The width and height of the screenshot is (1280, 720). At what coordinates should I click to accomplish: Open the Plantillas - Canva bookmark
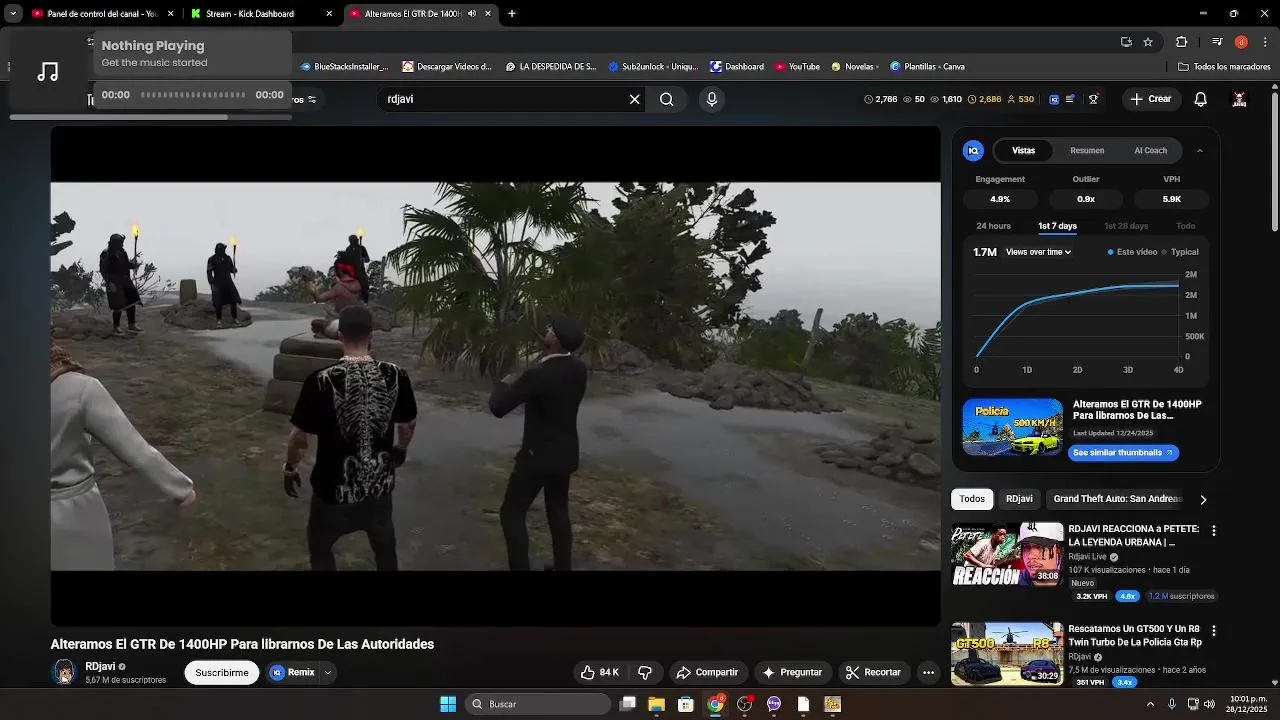coord(927,67)
